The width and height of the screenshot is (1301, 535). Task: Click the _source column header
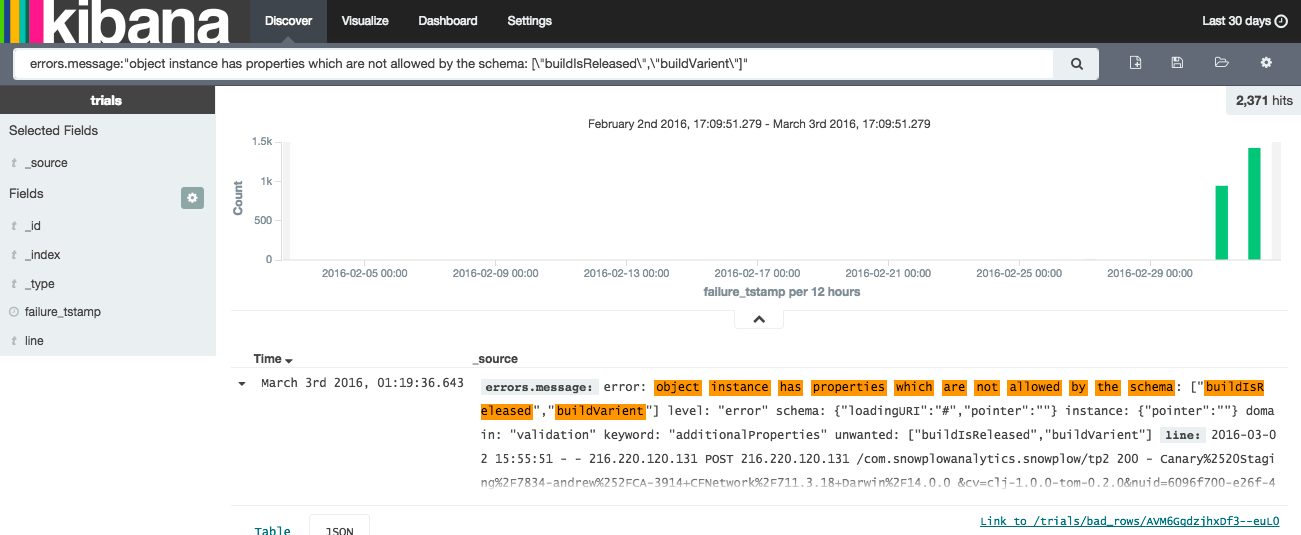(x=495, y=359)
